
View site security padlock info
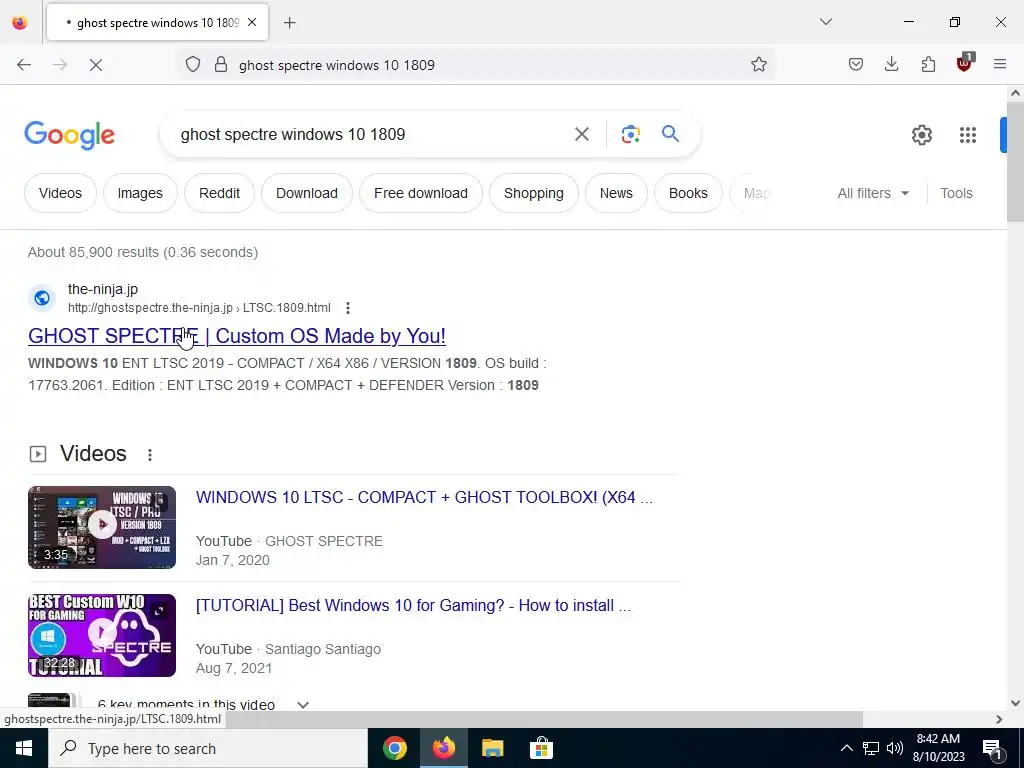click(x=221, y=65)
